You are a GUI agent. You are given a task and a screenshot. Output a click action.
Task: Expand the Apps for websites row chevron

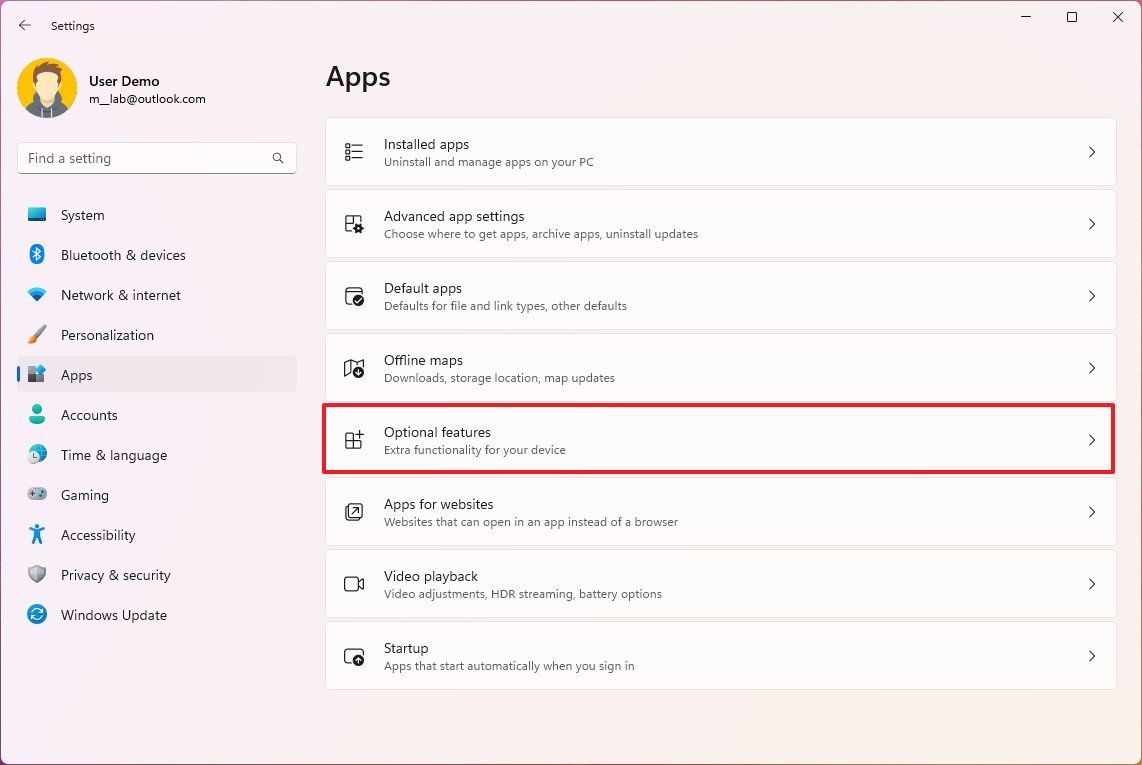[x=1092, y=511]
